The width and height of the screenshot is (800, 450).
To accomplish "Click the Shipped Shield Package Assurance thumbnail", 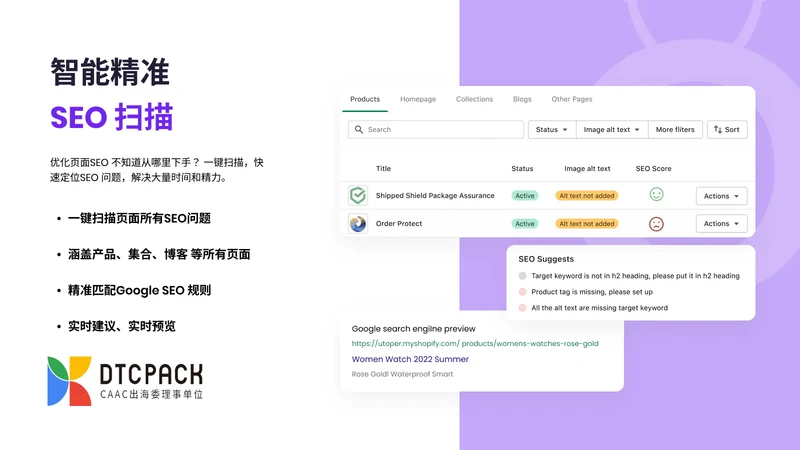I will pos(358,195).
